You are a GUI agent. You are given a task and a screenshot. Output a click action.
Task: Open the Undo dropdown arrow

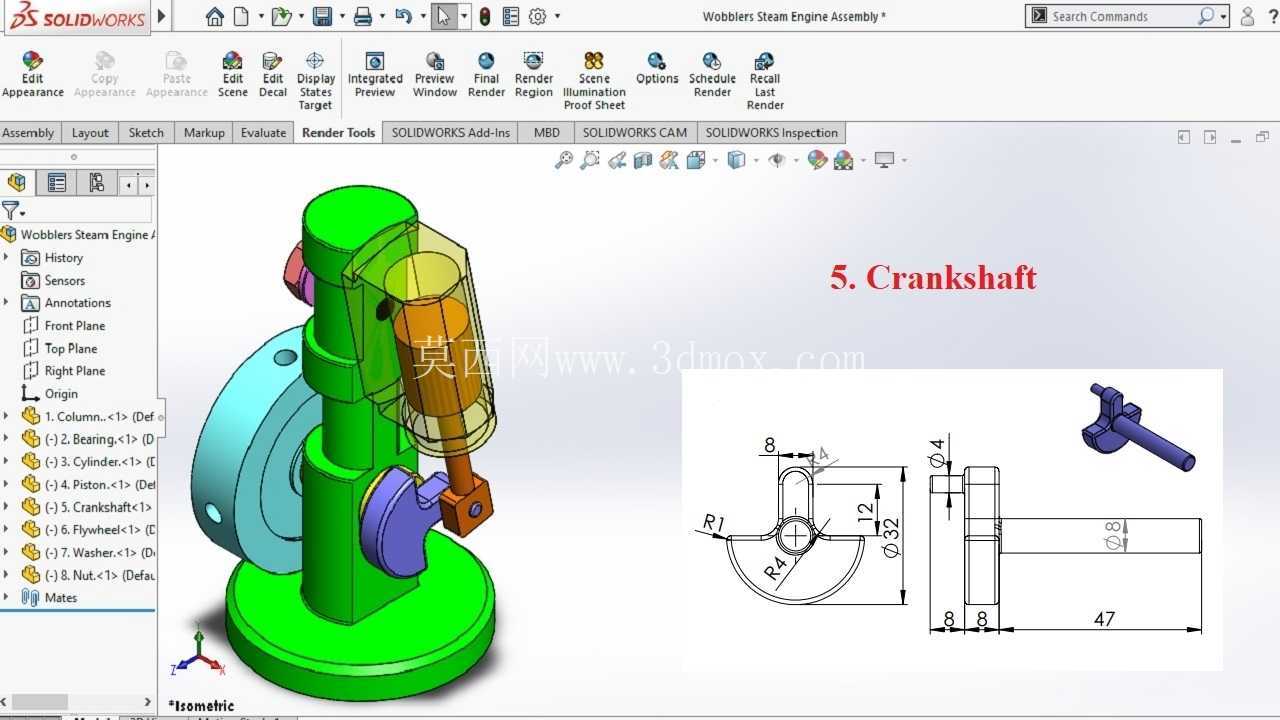pyautogui.click(x=423, y=16)
